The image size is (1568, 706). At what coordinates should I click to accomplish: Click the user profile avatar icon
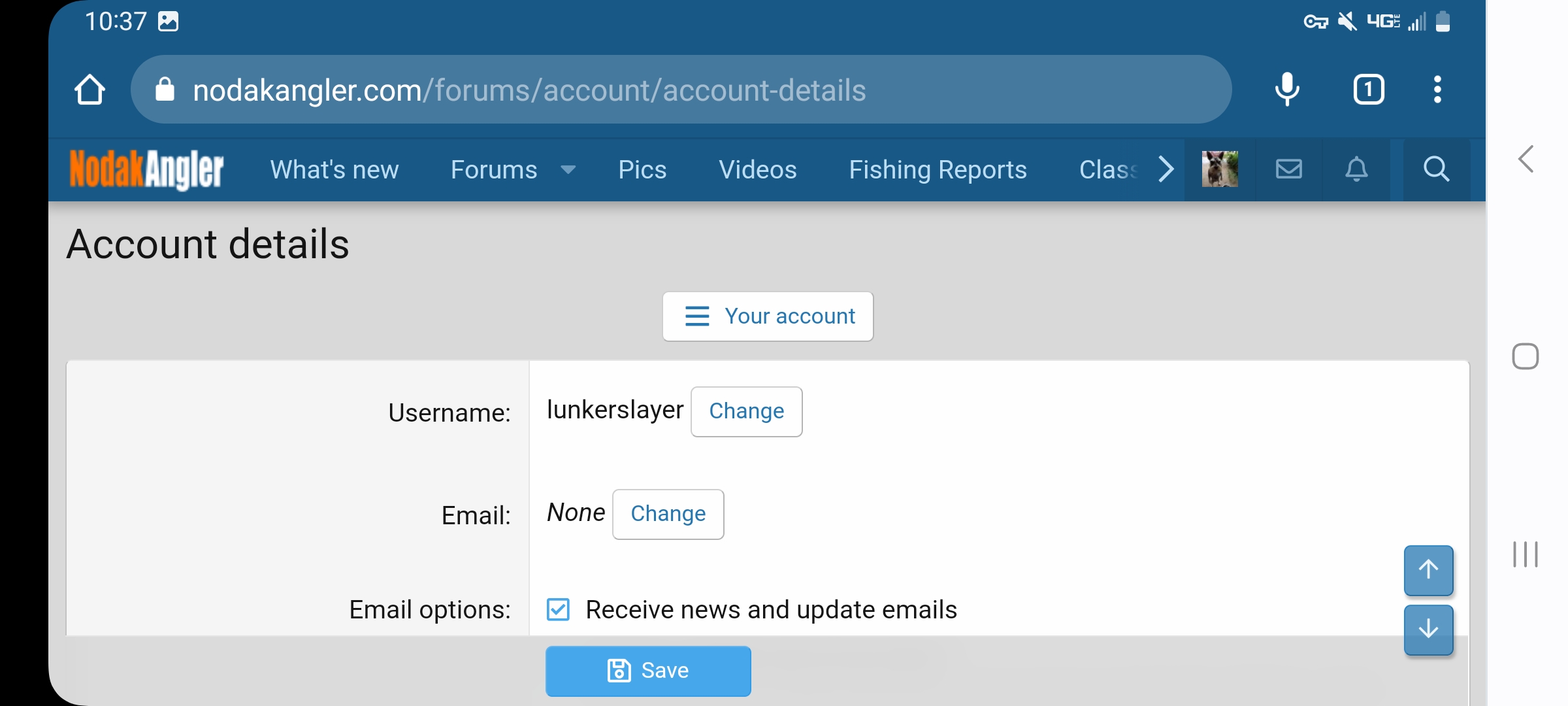1220,168
